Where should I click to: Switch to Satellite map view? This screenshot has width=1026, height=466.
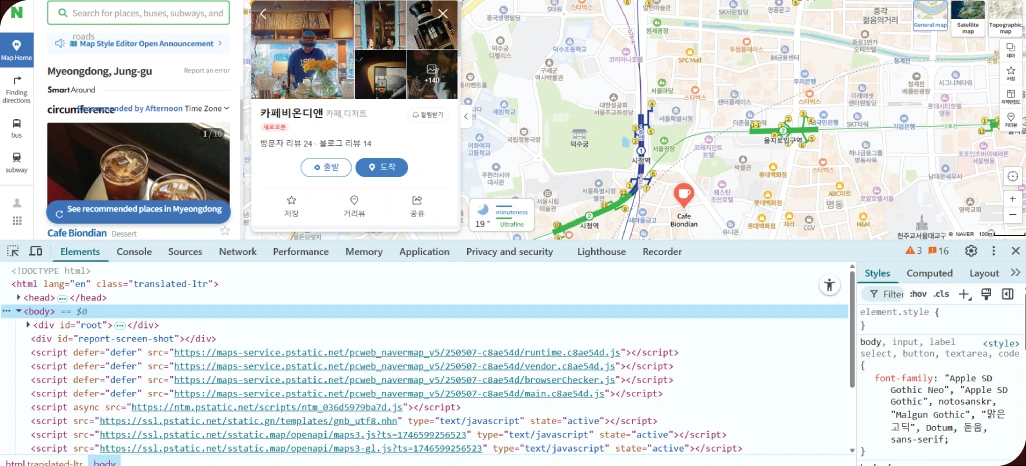pos(968,17)
